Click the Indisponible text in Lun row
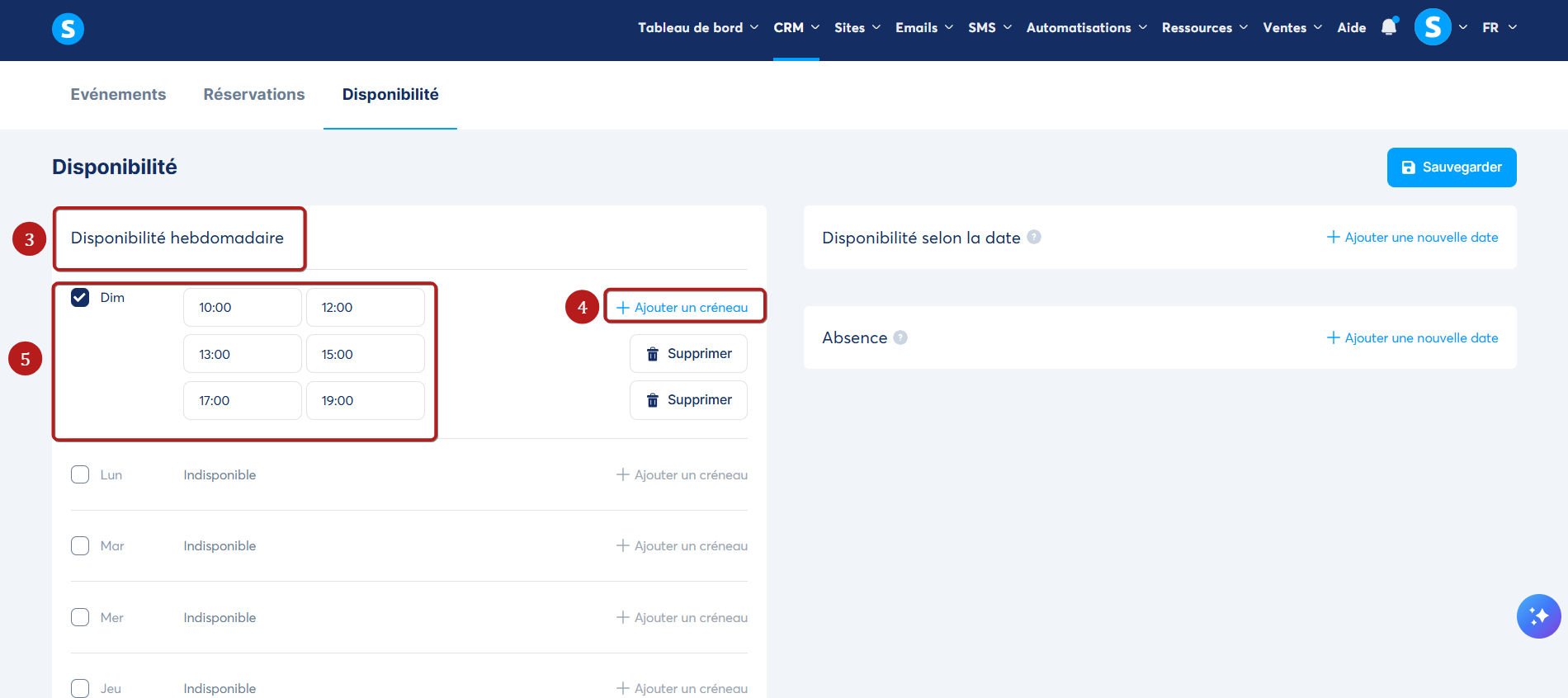 (220, 474)
